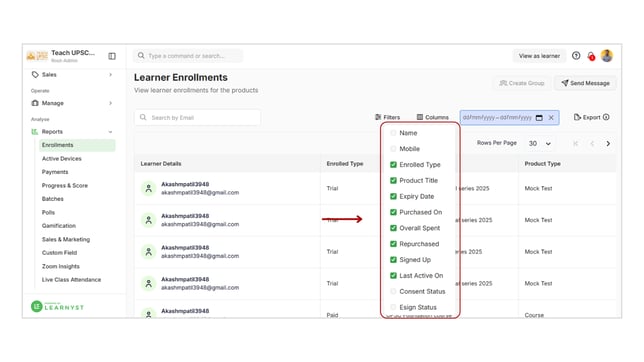This screenshot has height=362, width=644.
Task: Open Payments report
Action: point(55,172)
